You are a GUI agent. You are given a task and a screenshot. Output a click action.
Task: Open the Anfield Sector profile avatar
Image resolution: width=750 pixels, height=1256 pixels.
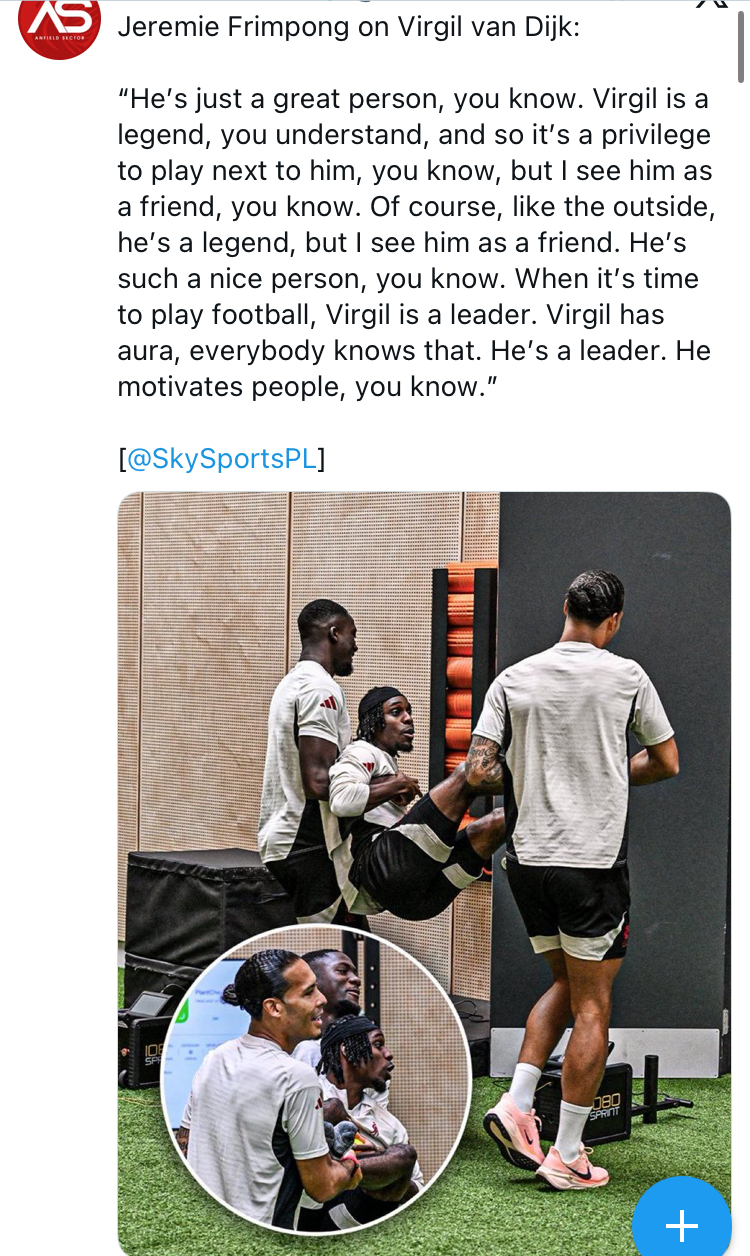point(59,22)
